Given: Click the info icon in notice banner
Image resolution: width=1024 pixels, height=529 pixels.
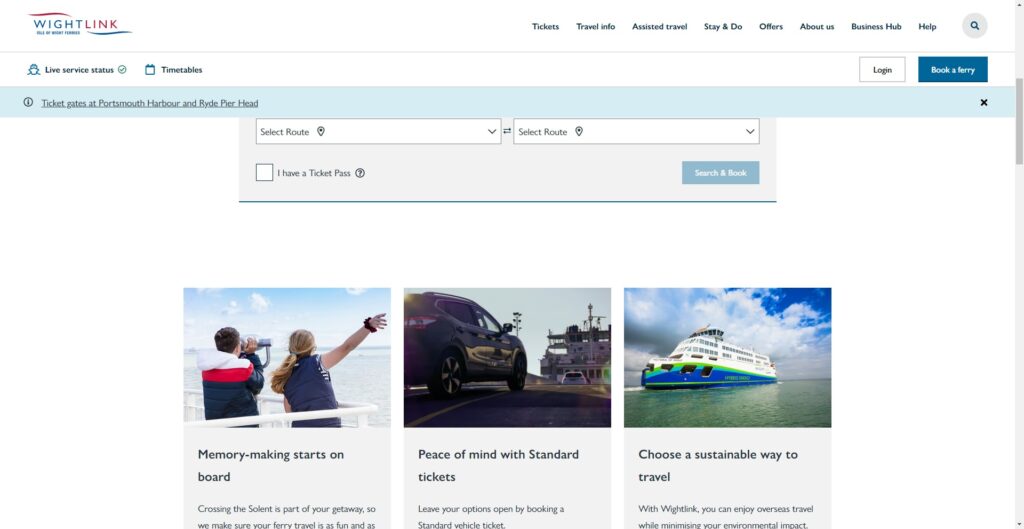Looking at the screenshot, I should pos(28,103).
